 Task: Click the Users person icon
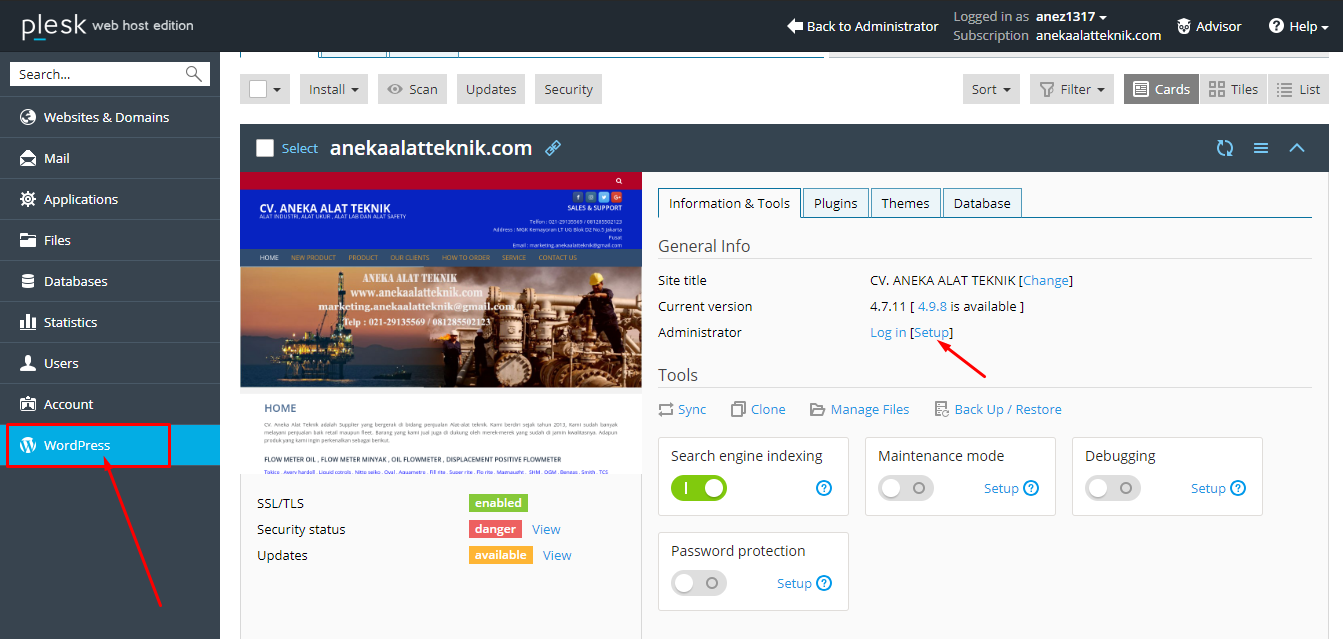[x=27, y=363]
